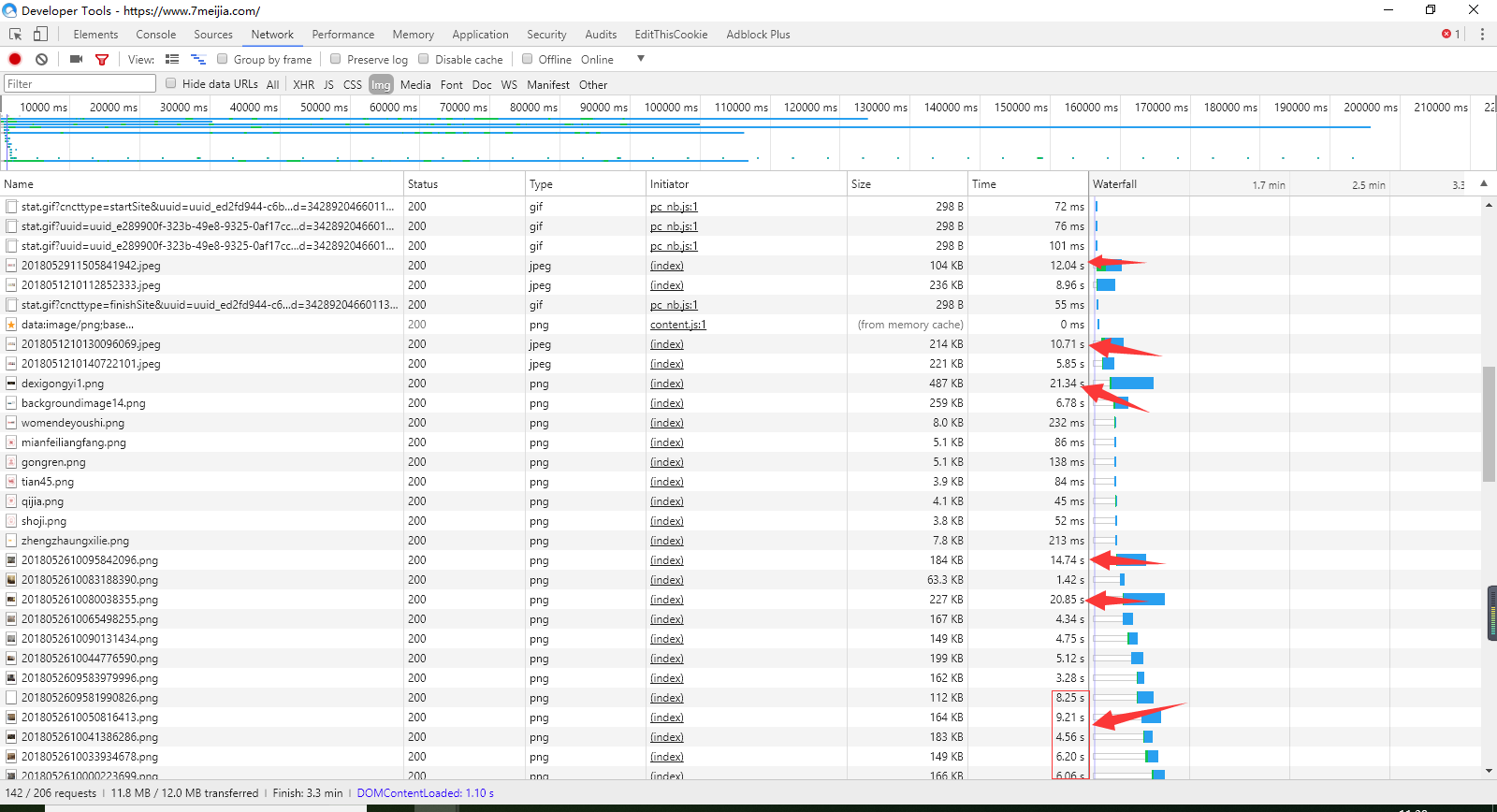Click the capture screenshots camera icon
Screen dimensions: 1497x812
click(x=76, y=59)
